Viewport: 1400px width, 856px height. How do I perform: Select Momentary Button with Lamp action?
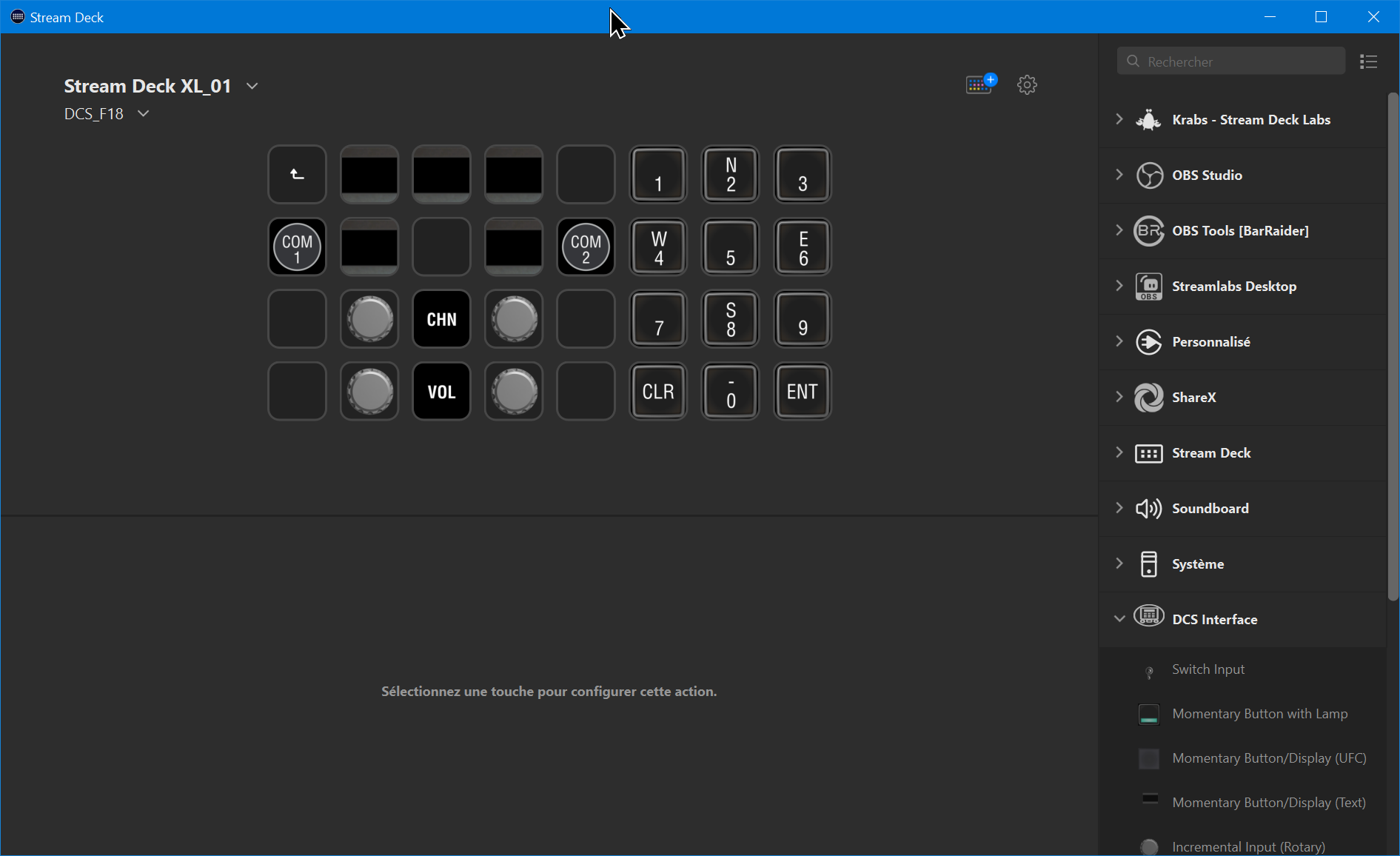click(x=1259, y=714)
